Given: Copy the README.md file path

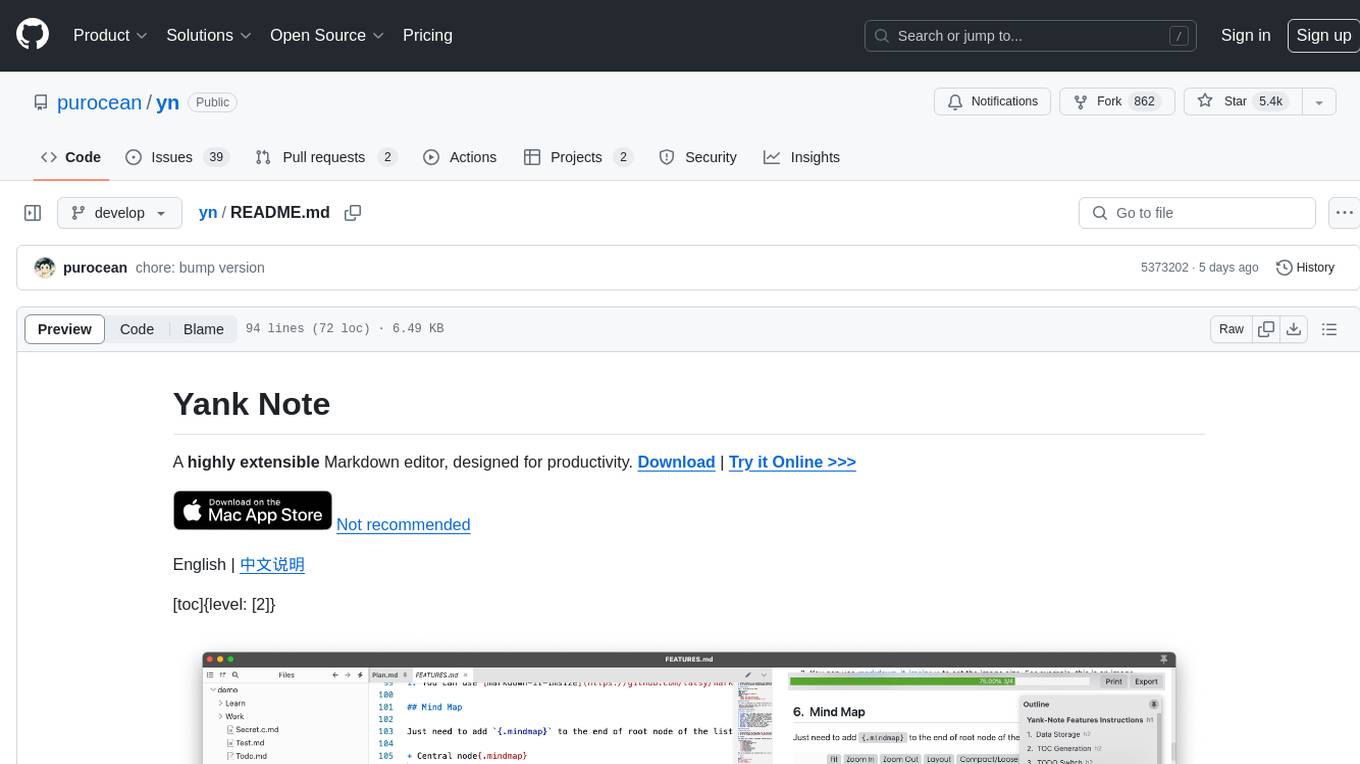Looking at the screenshot, I should [352, 212].
